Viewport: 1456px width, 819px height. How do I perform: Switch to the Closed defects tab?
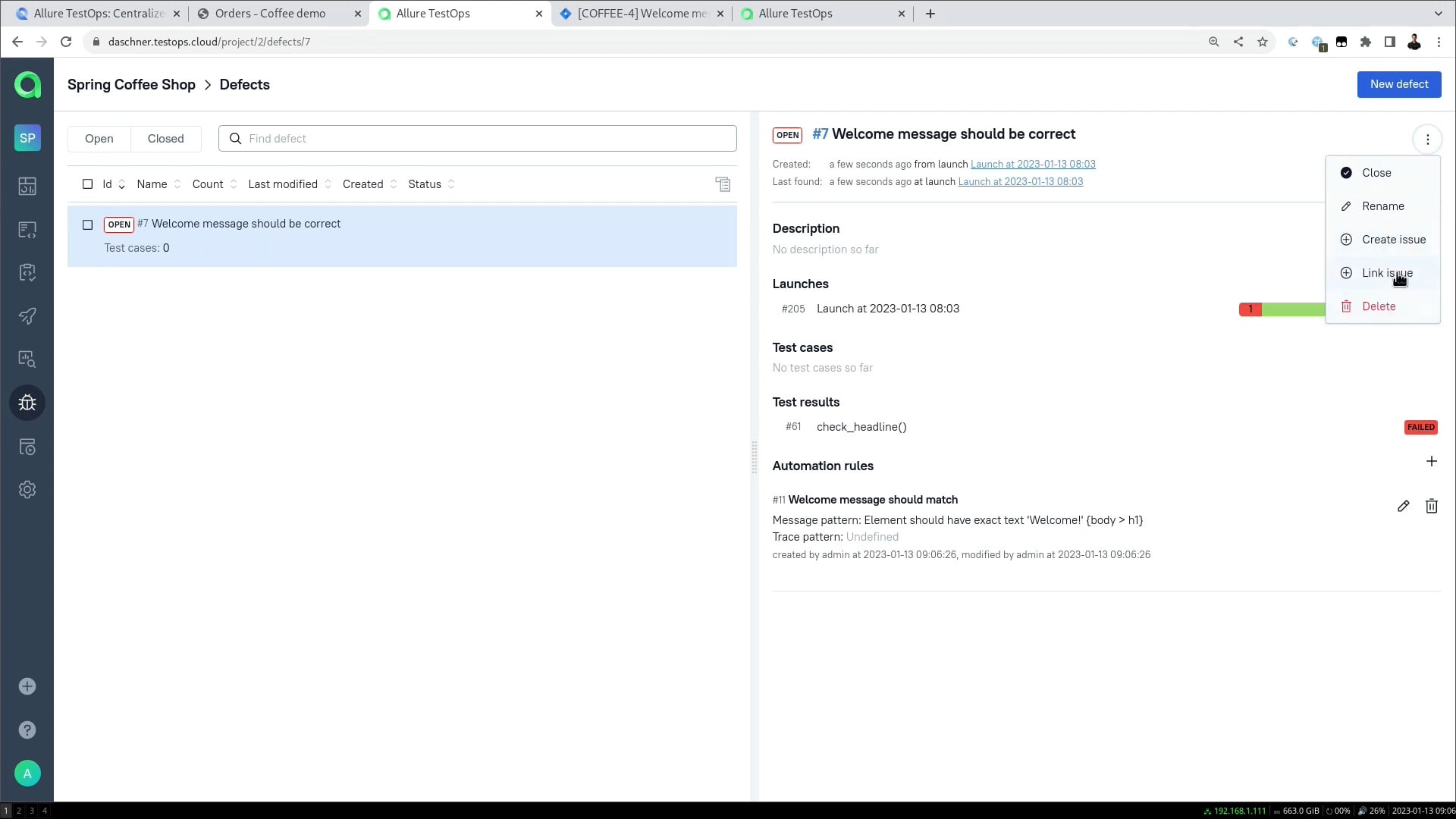tap(165, 139)
